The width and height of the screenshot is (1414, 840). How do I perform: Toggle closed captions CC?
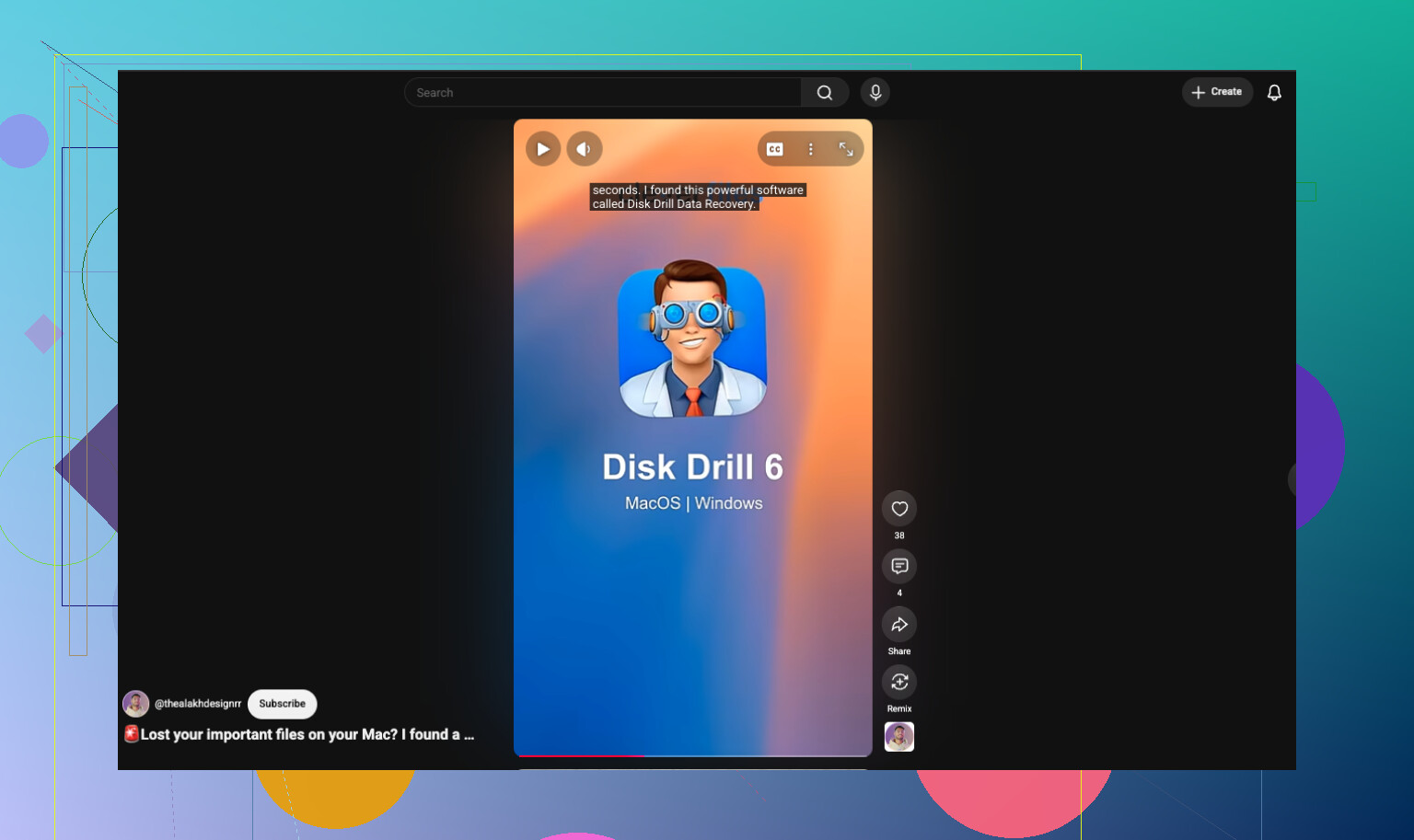tap(775, 149)
